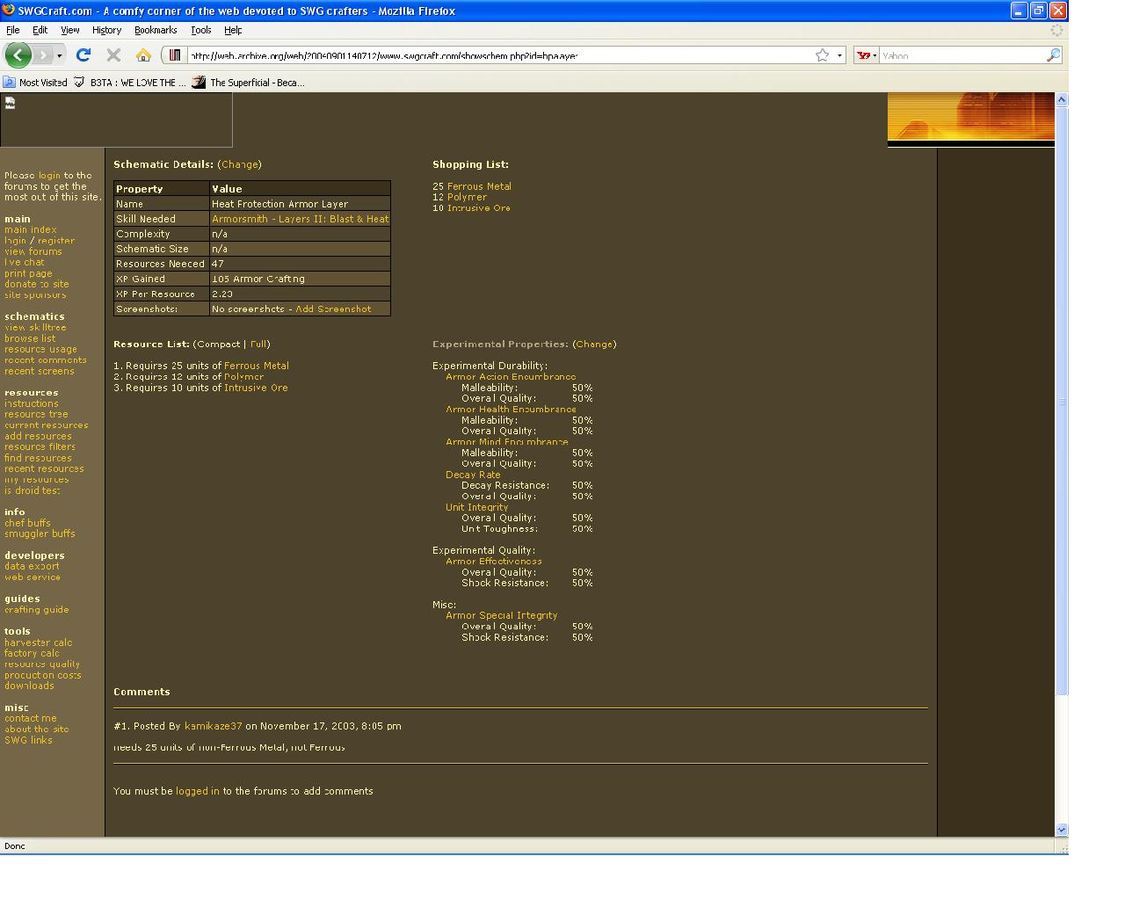Go to Home via house icon

[143, 55]
